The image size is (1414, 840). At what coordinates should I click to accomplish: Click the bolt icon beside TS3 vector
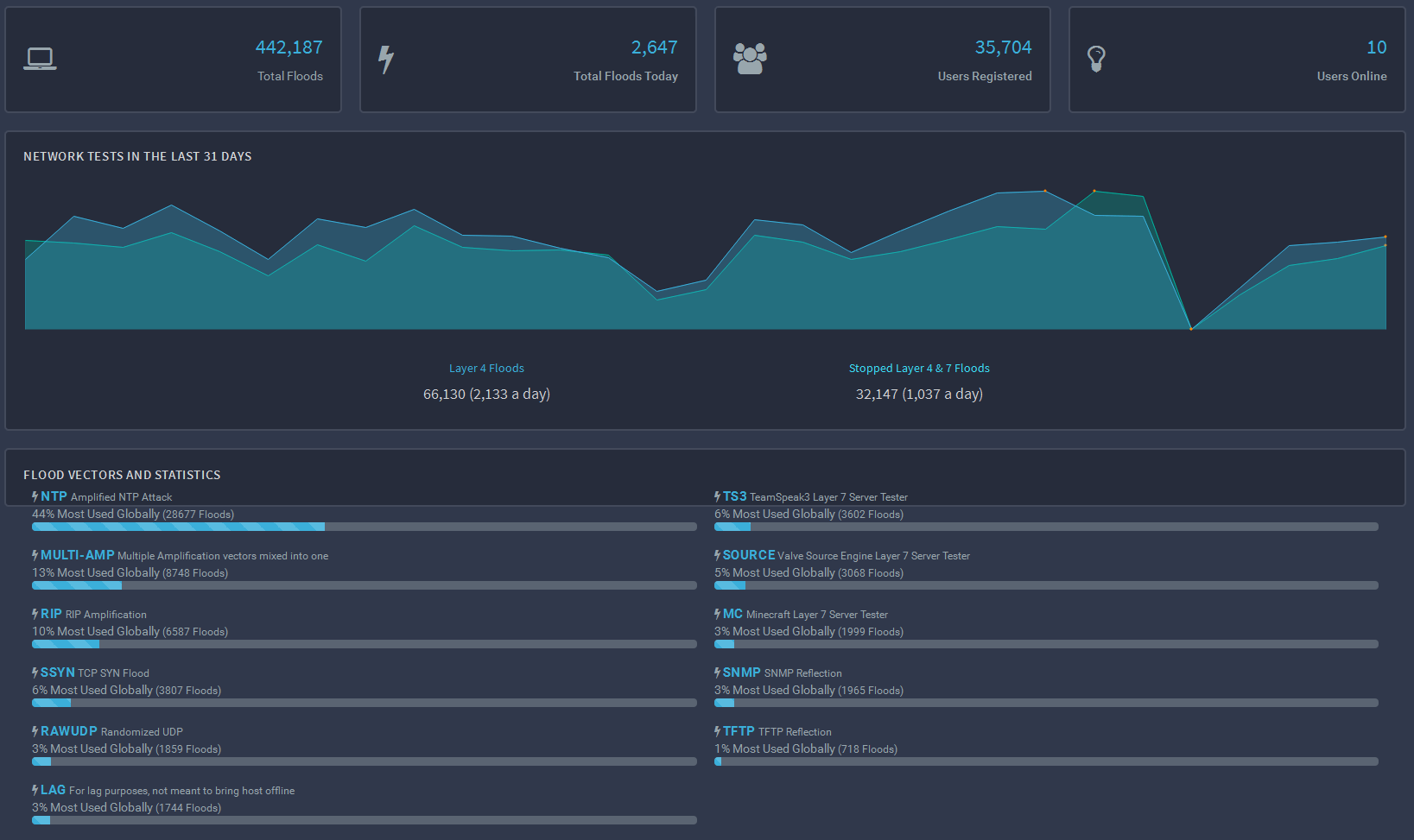coord(718,496)
